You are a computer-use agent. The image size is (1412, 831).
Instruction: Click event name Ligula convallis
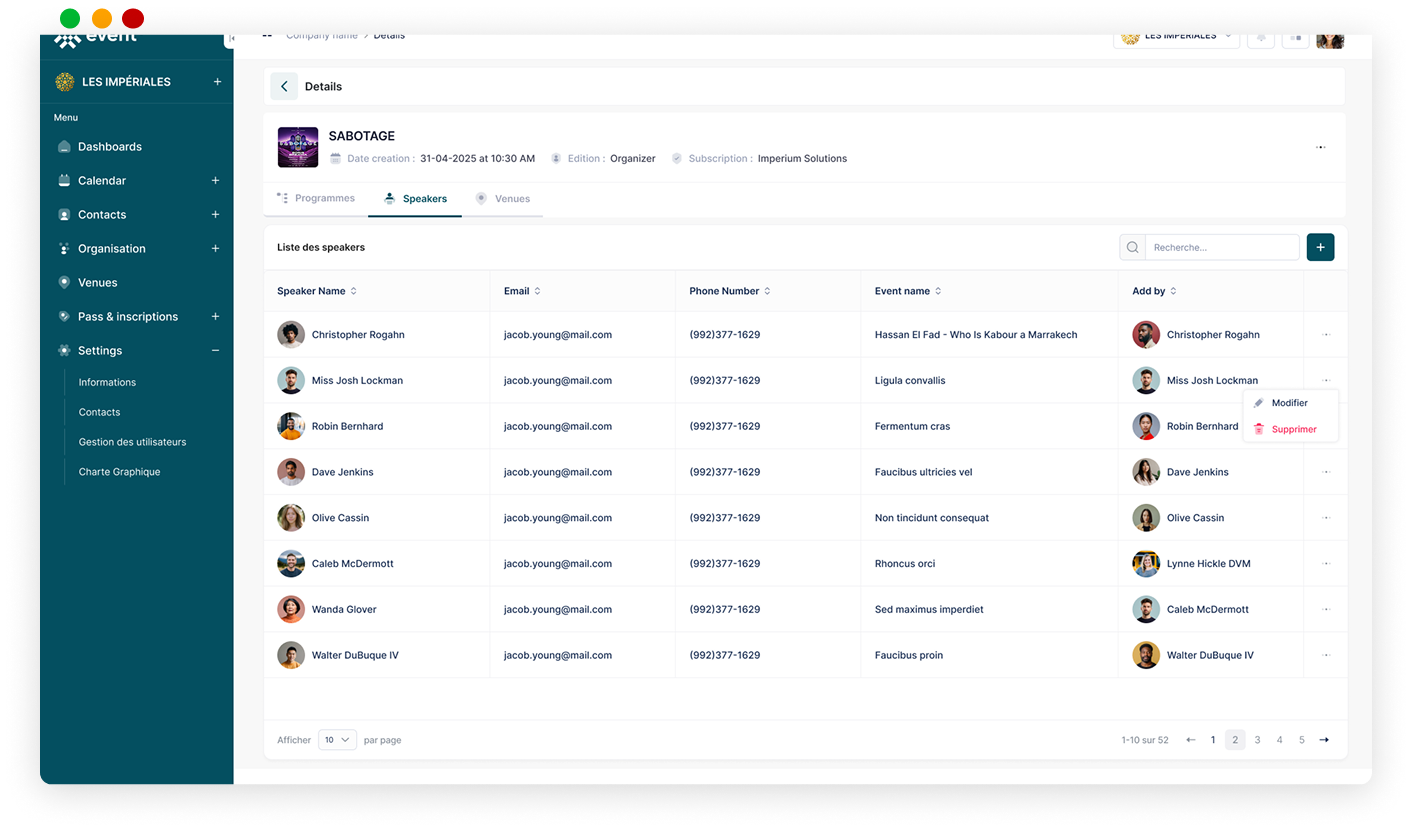910,381
